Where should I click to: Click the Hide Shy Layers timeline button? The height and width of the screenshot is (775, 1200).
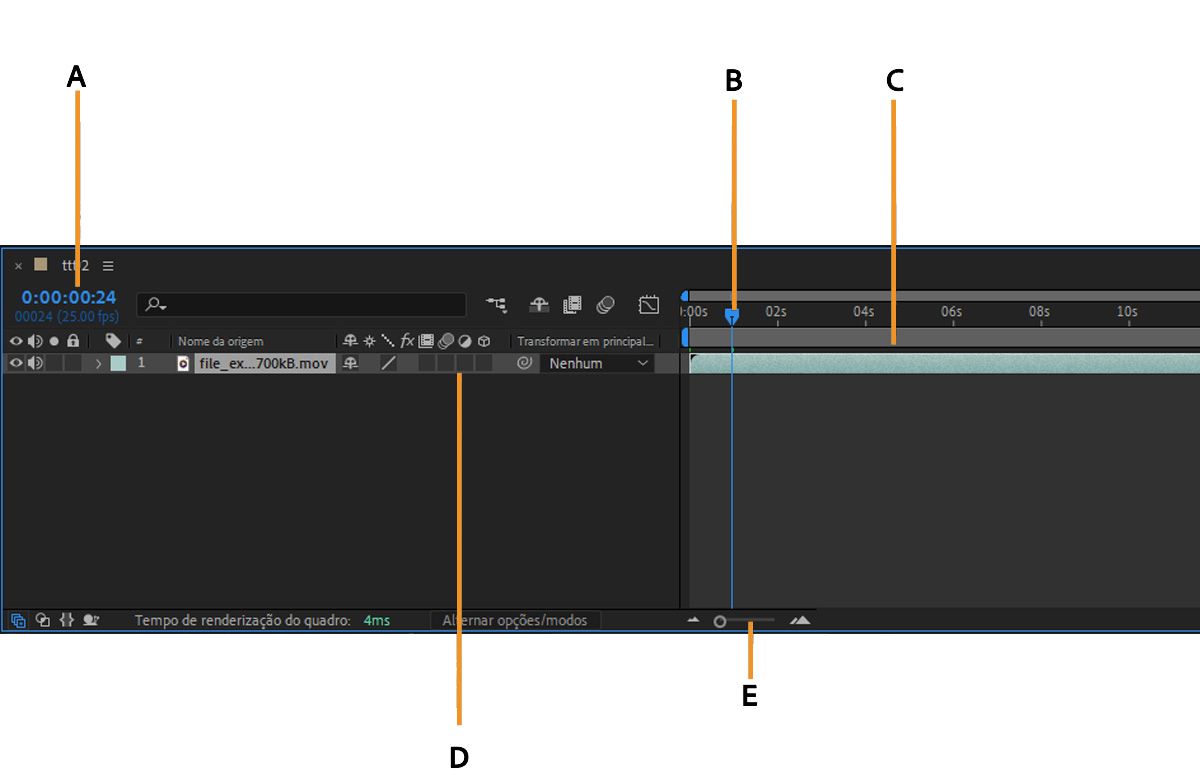[x=539, y=305]
